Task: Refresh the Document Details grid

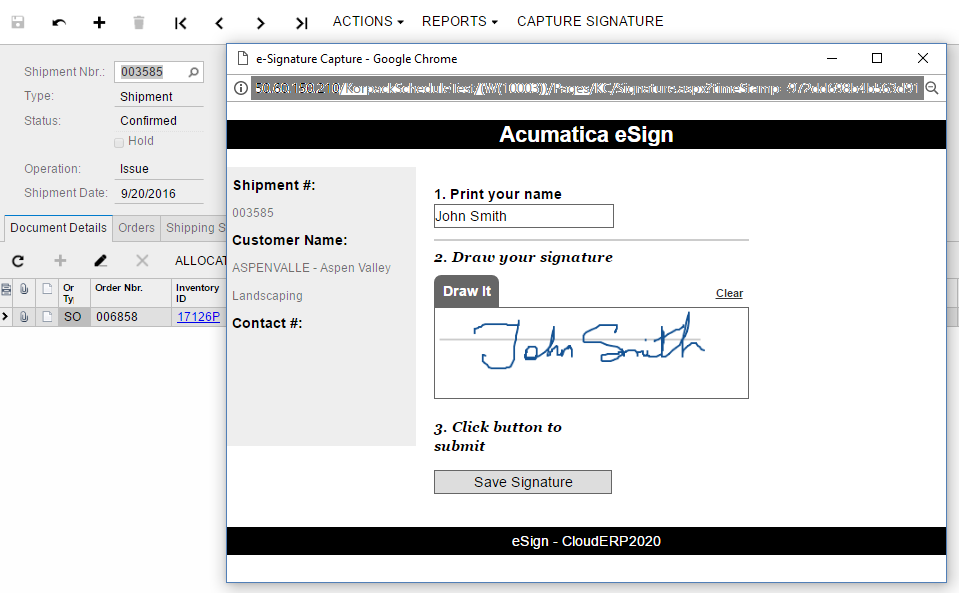Action: pyautogui.click(x=18, y=261)
